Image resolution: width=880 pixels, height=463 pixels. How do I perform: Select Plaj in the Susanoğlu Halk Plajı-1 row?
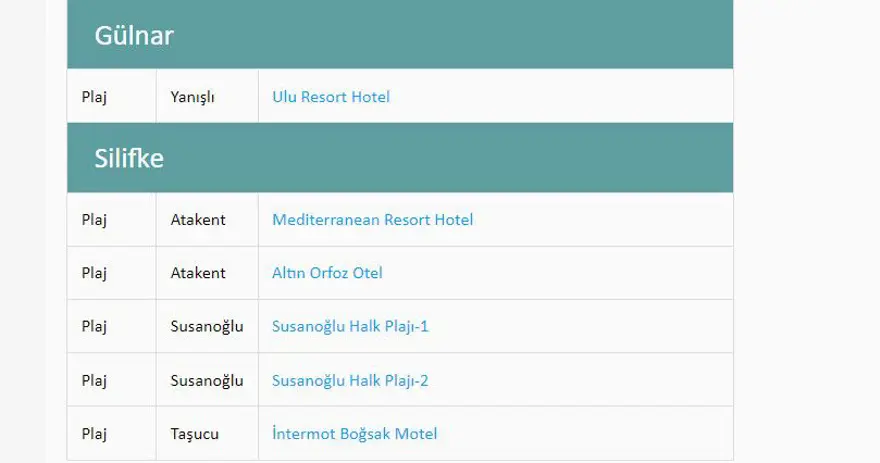point(94,327)
